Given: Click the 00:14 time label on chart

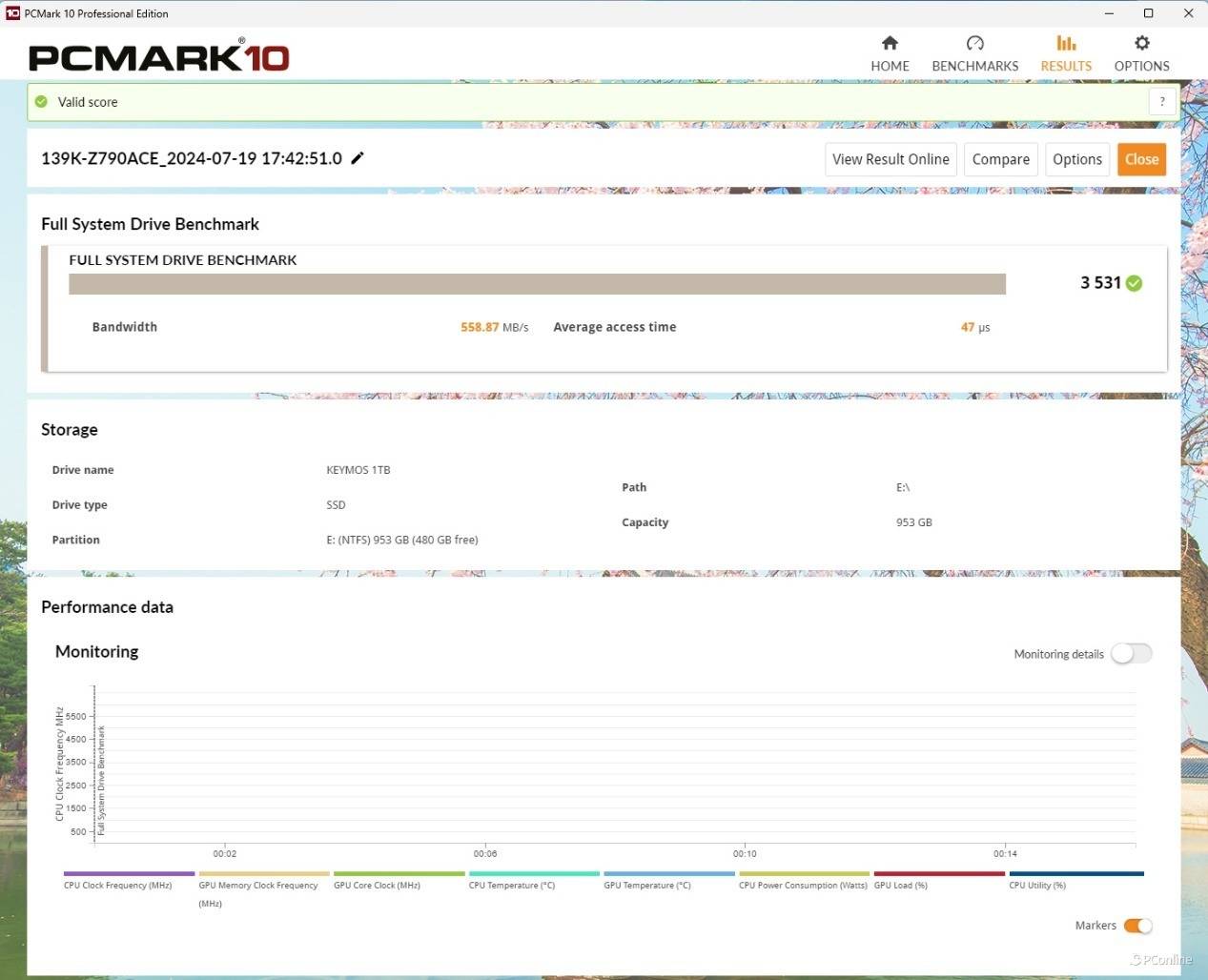Looking at the screenshot, I should [x=1005, y=853].
